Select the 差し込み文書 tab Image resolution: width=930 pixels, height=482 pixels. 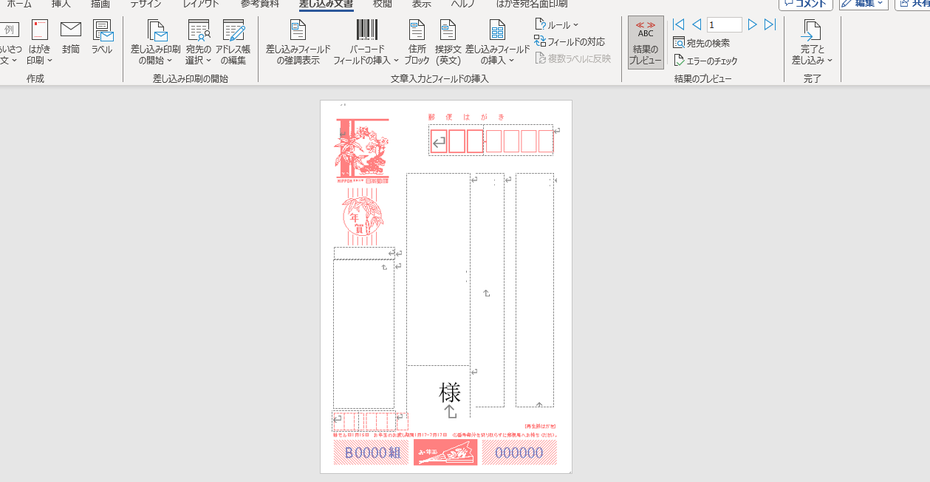pos(326,4)
